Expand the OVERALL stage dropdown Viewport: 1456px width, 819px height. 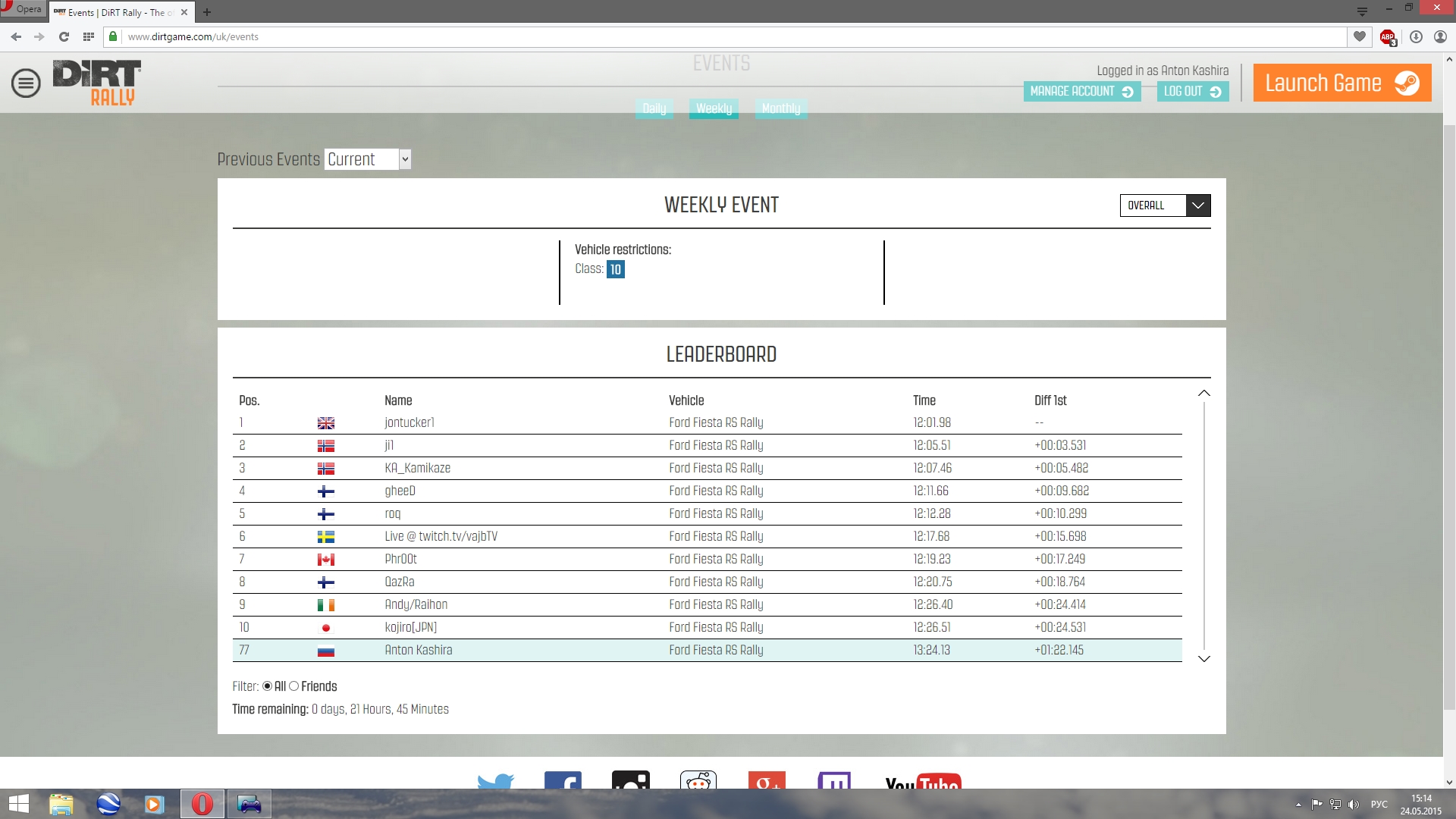point(1165,206)
